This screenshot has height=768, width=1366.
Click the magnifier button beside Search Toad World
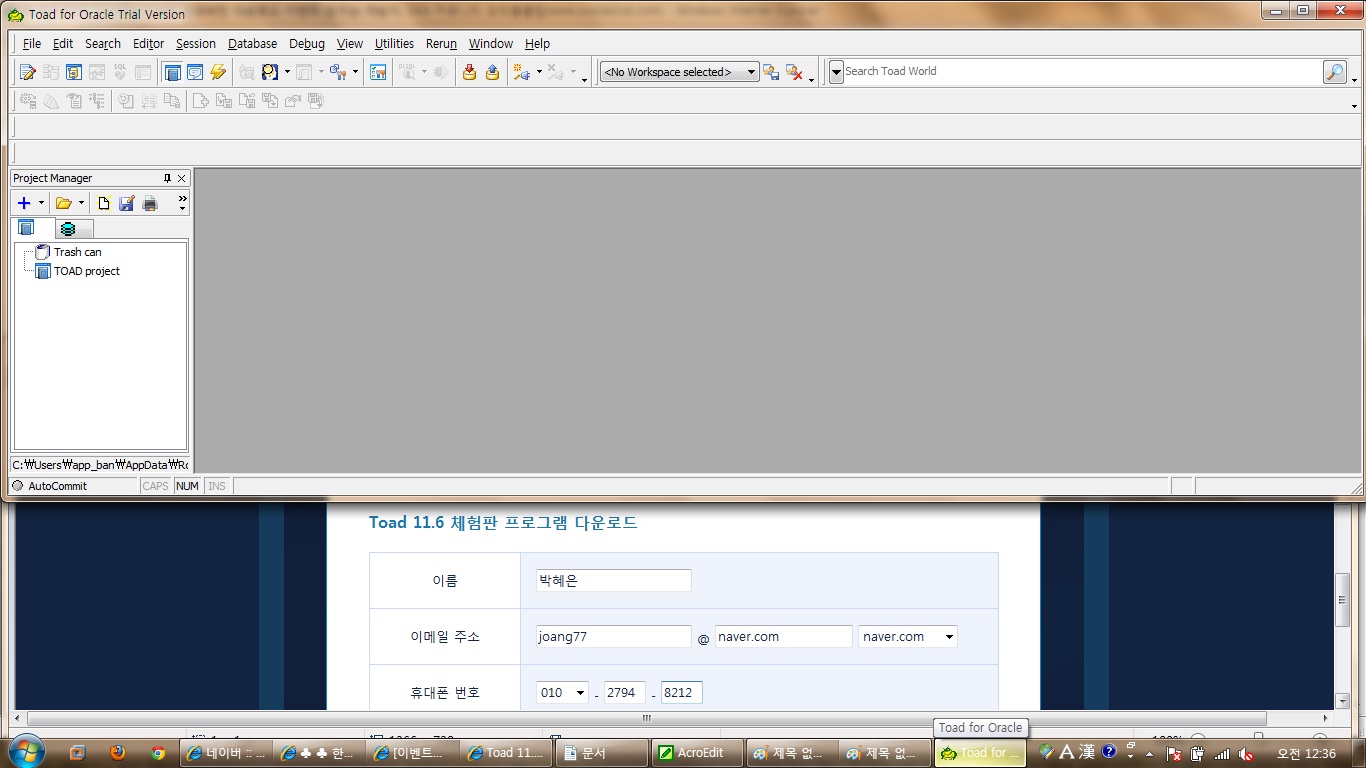pyautogui.click(x=1334, y=72)
